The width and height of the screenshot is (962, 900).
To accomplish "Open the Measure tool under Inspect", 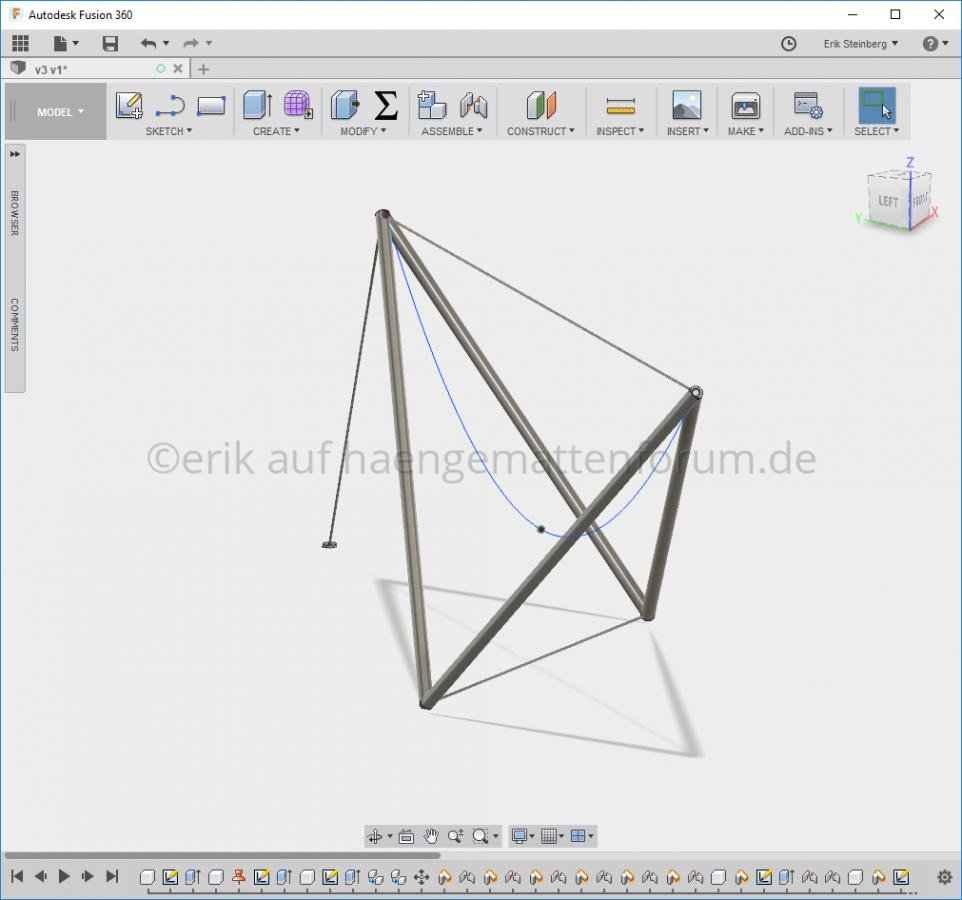I will tap(621, 105).
